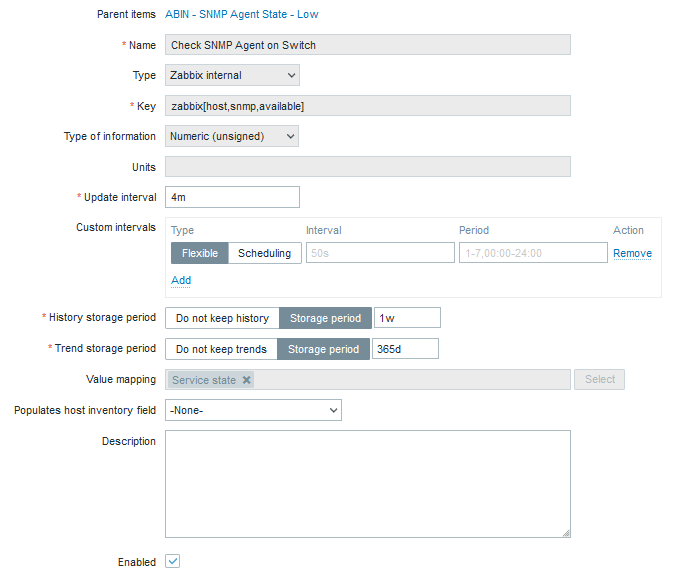Click the Update interval input field

(x=232, y=197)
